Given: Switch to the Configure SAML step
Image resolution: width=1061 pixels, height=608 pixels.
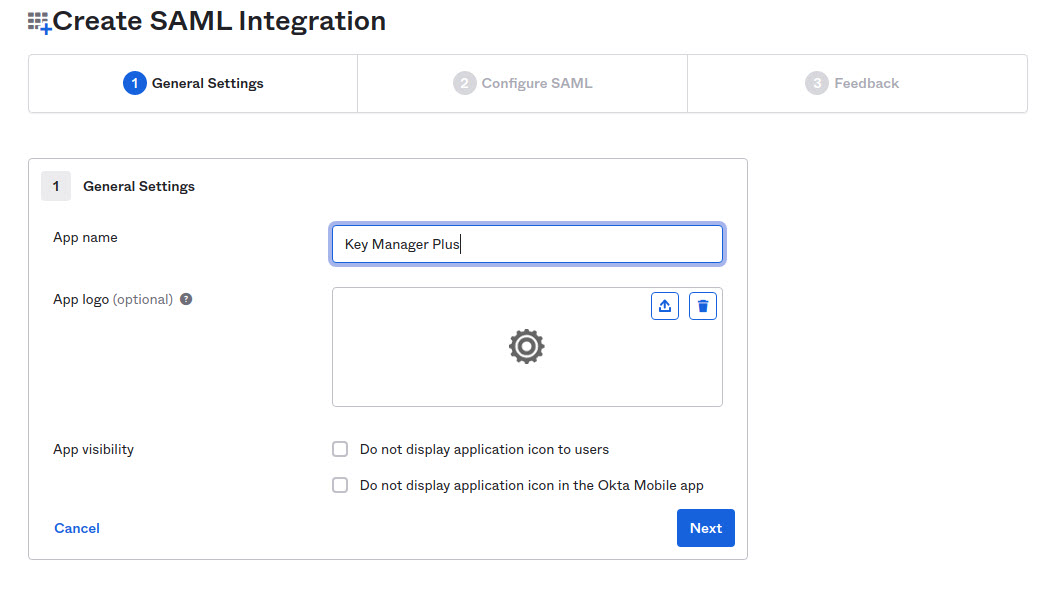Looking at the screenshot, I should coord(522,83).
